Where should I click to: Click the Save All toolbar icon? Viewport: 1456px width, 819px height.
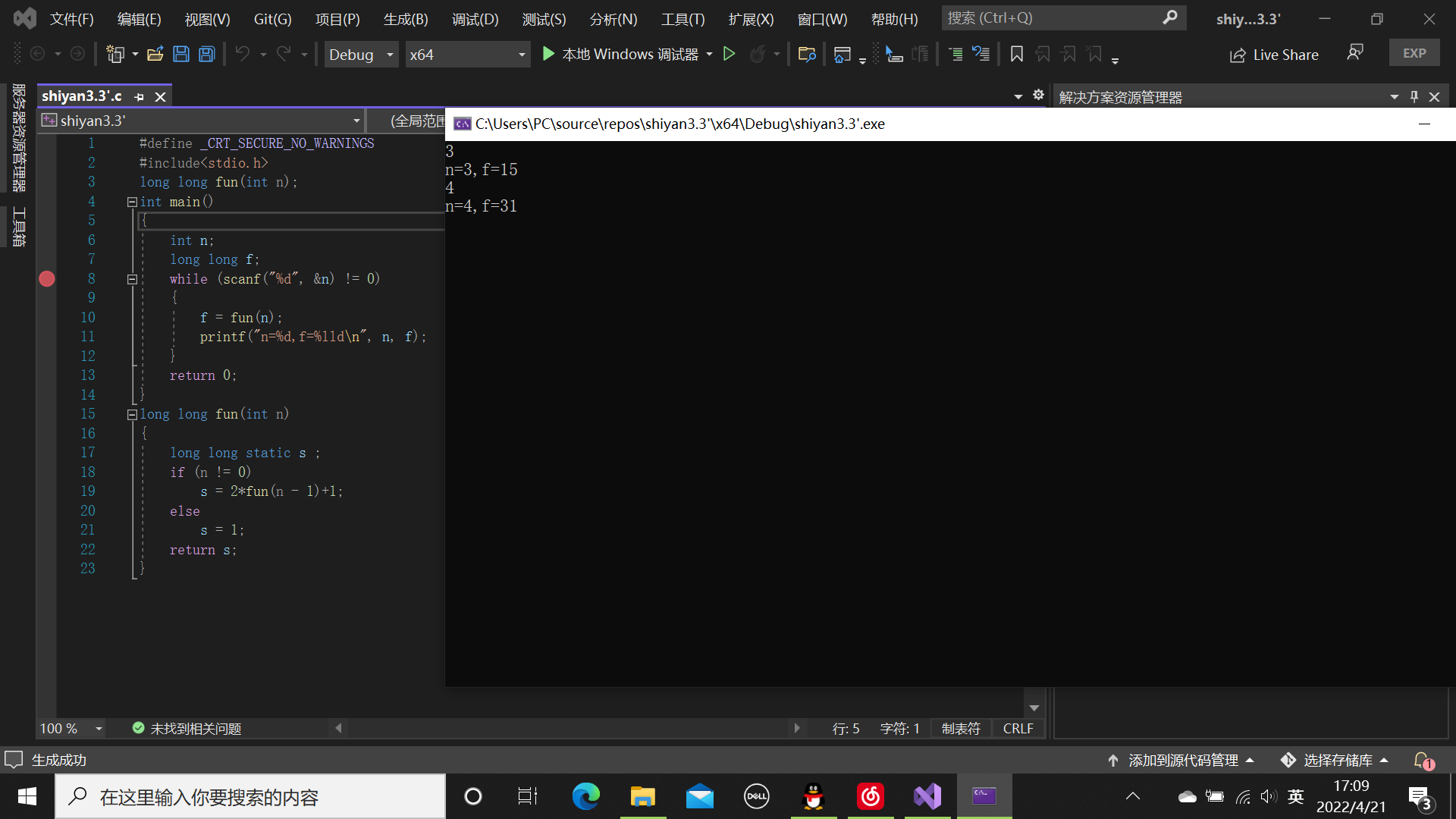[x=206, y=54]
